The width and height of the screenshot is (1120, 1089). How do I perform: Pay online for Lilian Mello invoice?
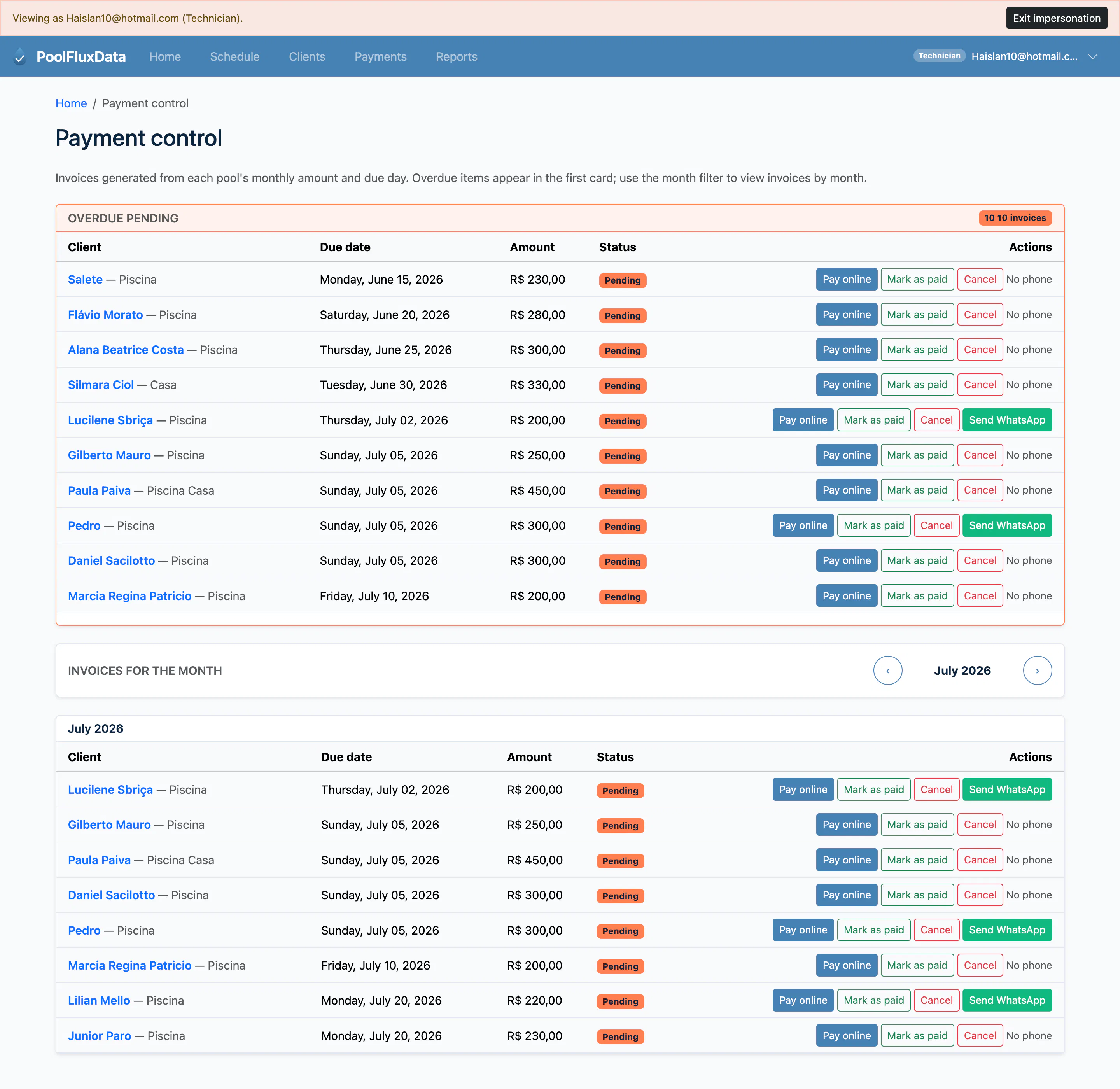coord(803,1000)
